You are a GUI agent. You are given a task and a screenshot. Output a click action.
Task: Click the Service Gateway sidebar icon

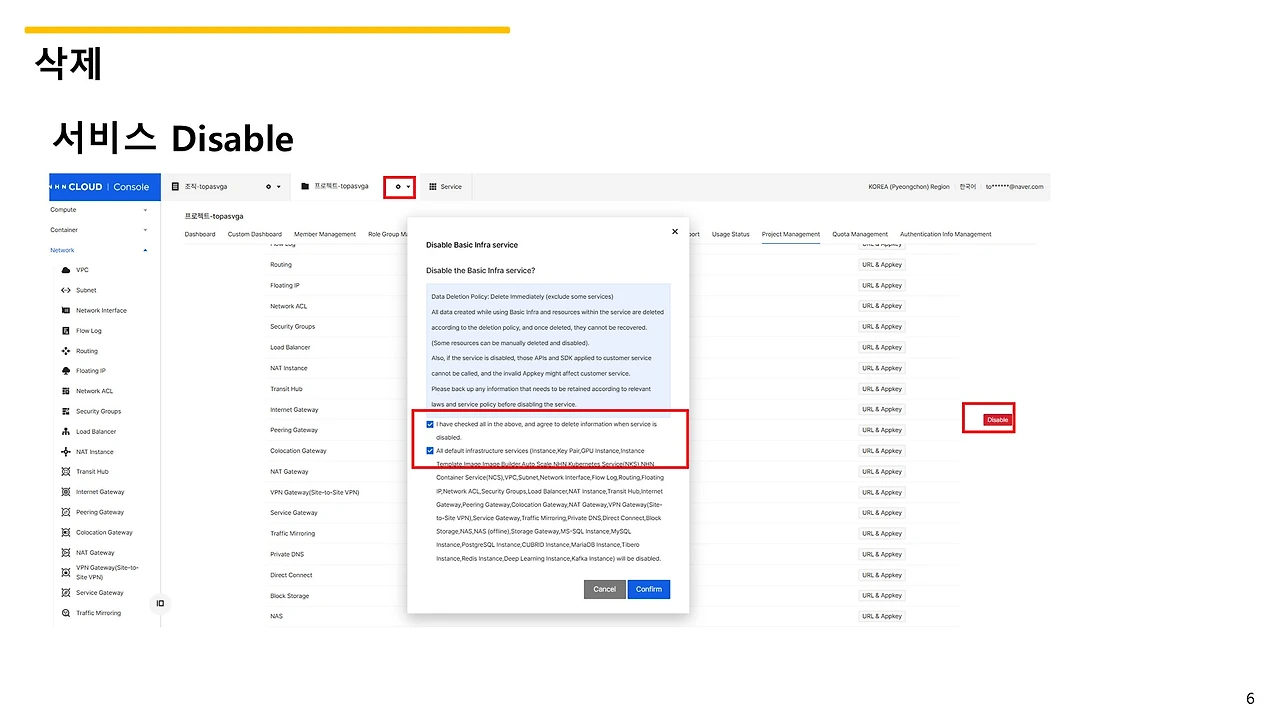click(66, 593)
